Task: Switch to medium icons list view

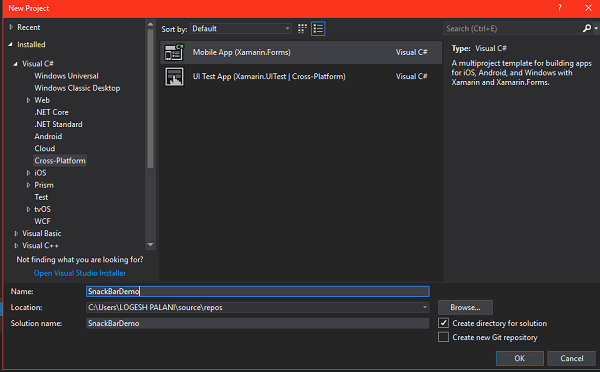Action: pyautogui.click(x=318, y=29)
